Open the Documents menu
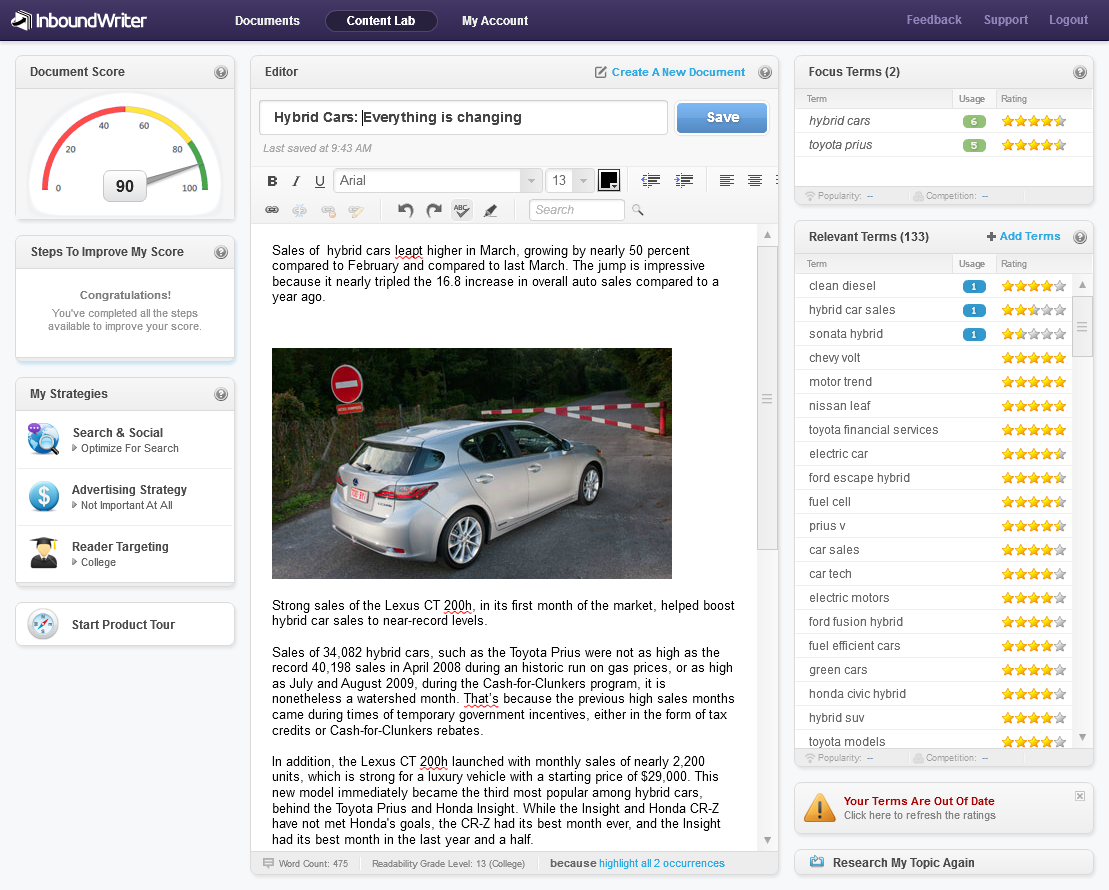The image size is (1109, 890). pyautogui.click(x=267, y=20)
